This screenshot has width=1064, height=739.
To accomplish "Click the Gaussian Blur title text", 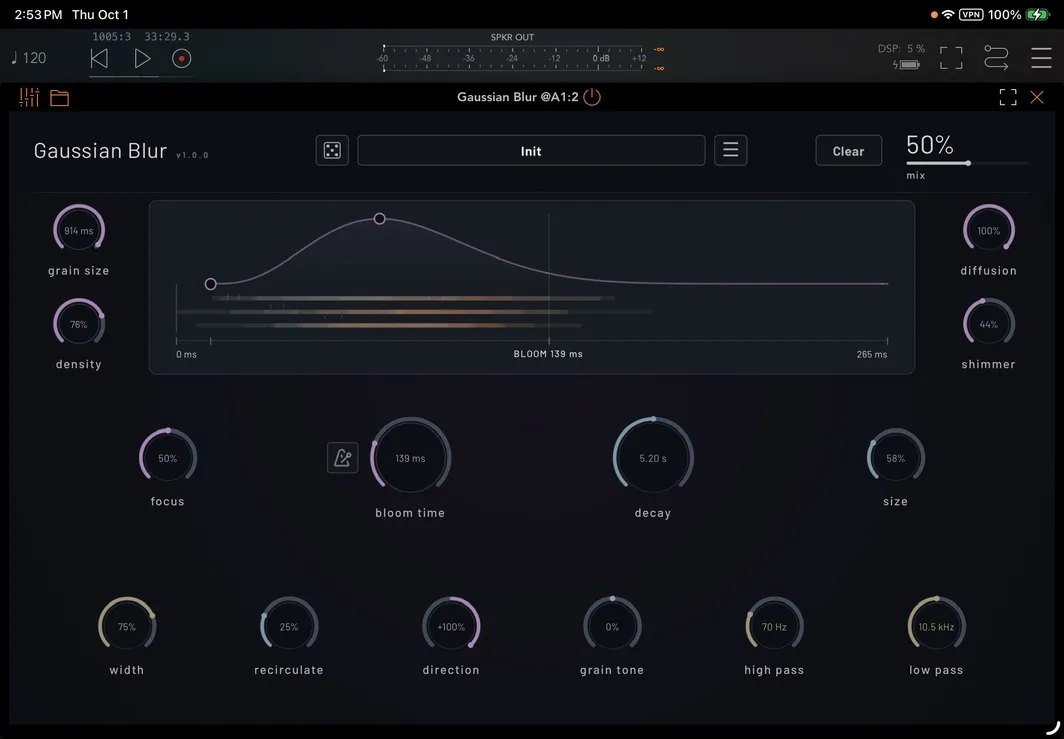I will point(100,151).
